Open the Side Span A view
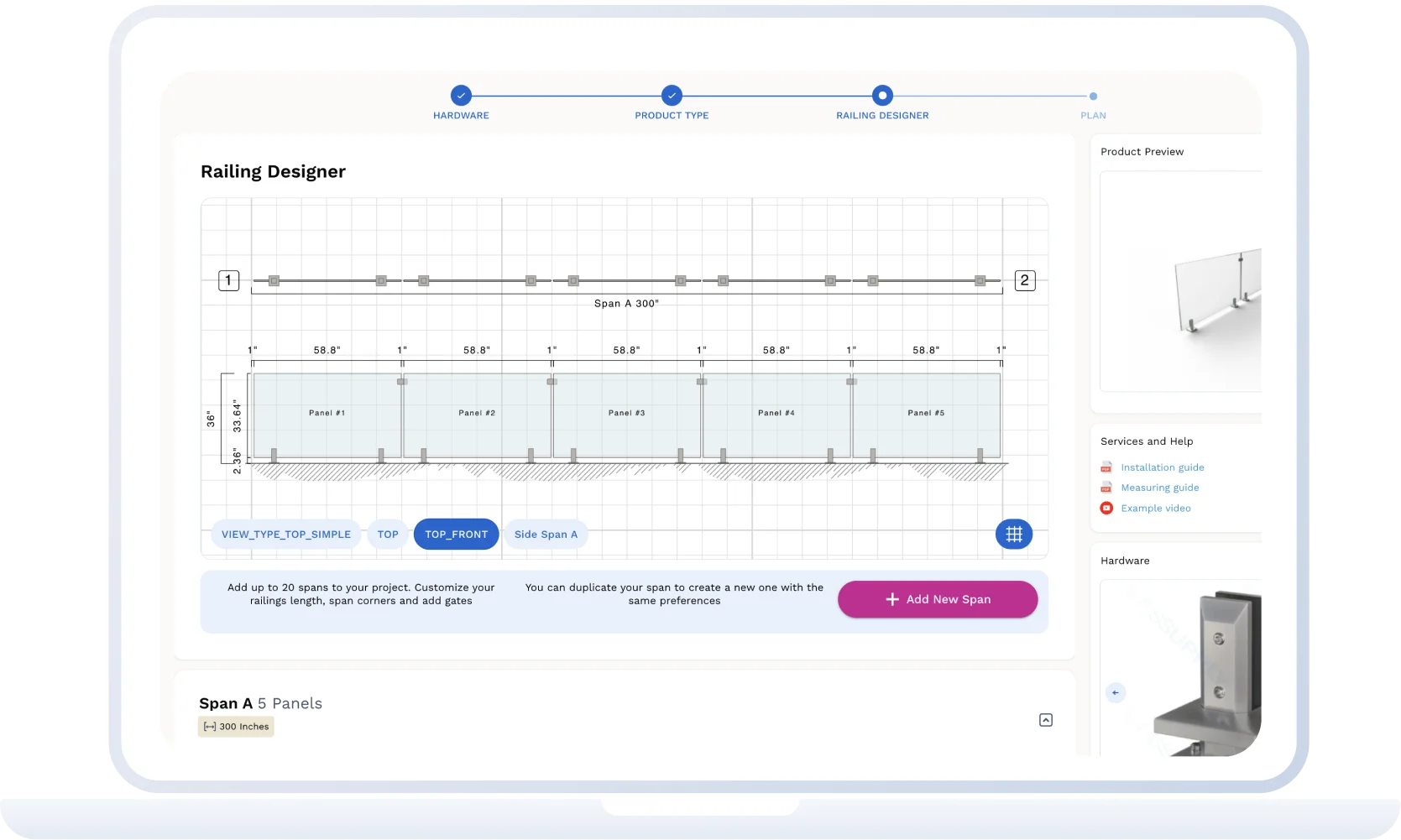Screen dimensions: 1401x840 [546, 534]
